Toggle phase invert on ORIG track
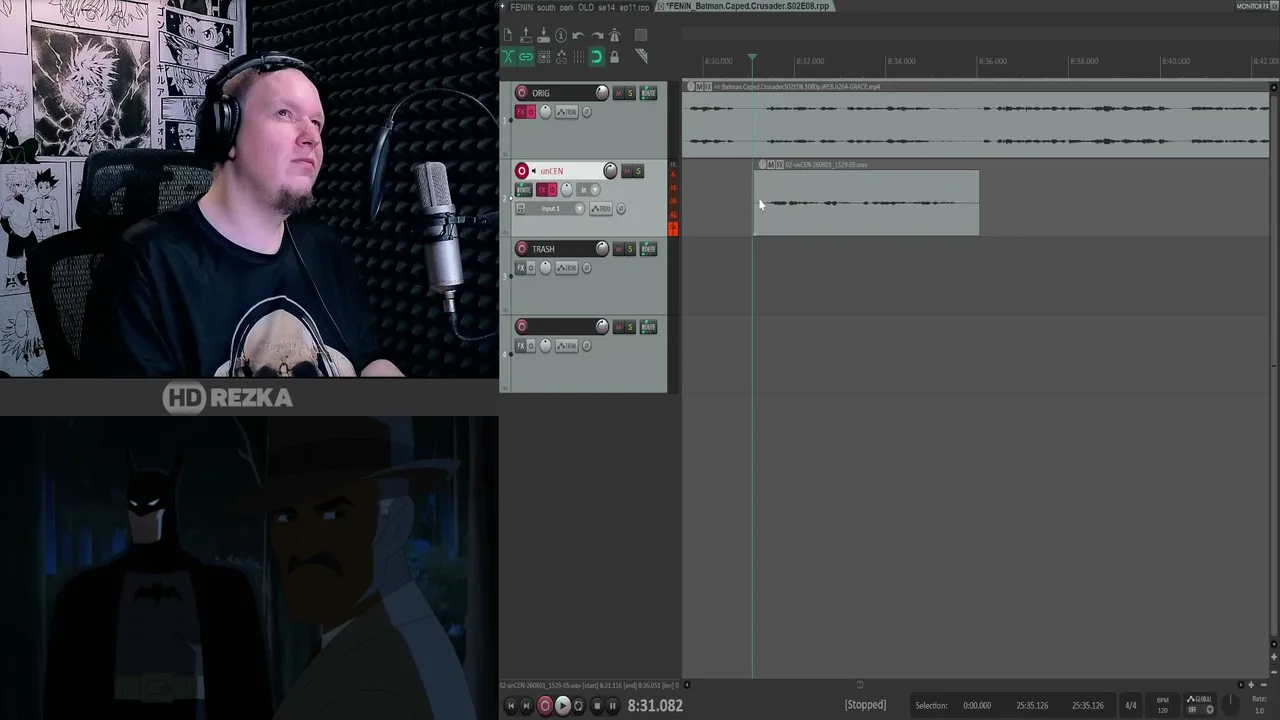This screenshot has width=1280, height=720. (x=586, y=112)
